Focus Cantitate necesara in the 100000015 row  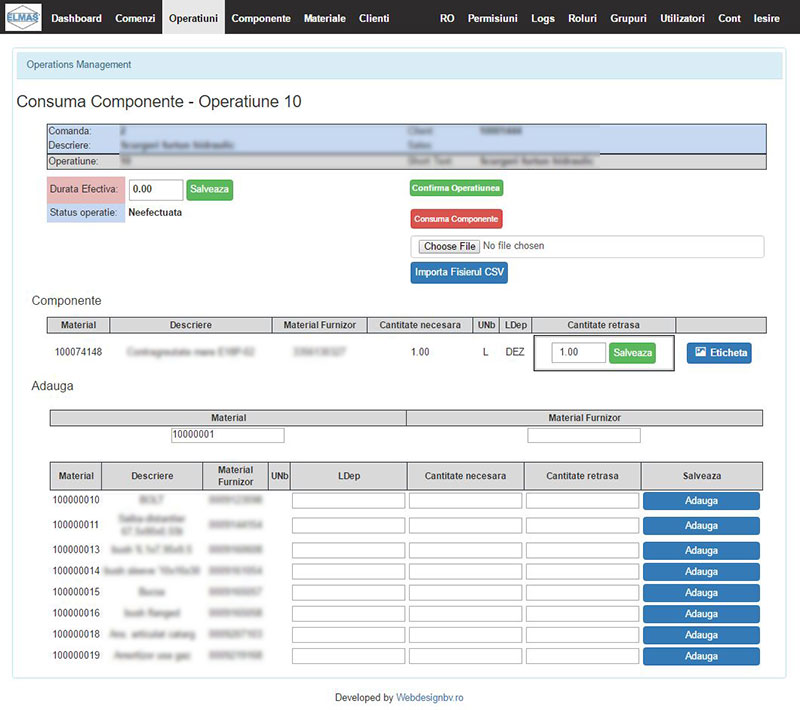coord(465,593)
